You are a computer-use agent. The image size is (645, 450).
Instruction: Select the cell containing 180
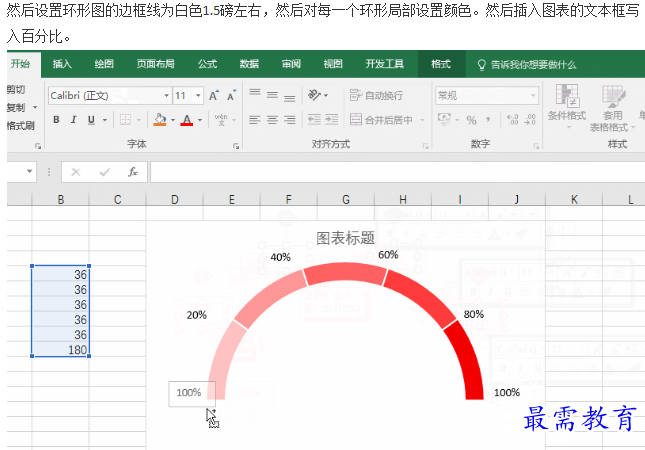point(60,350)
